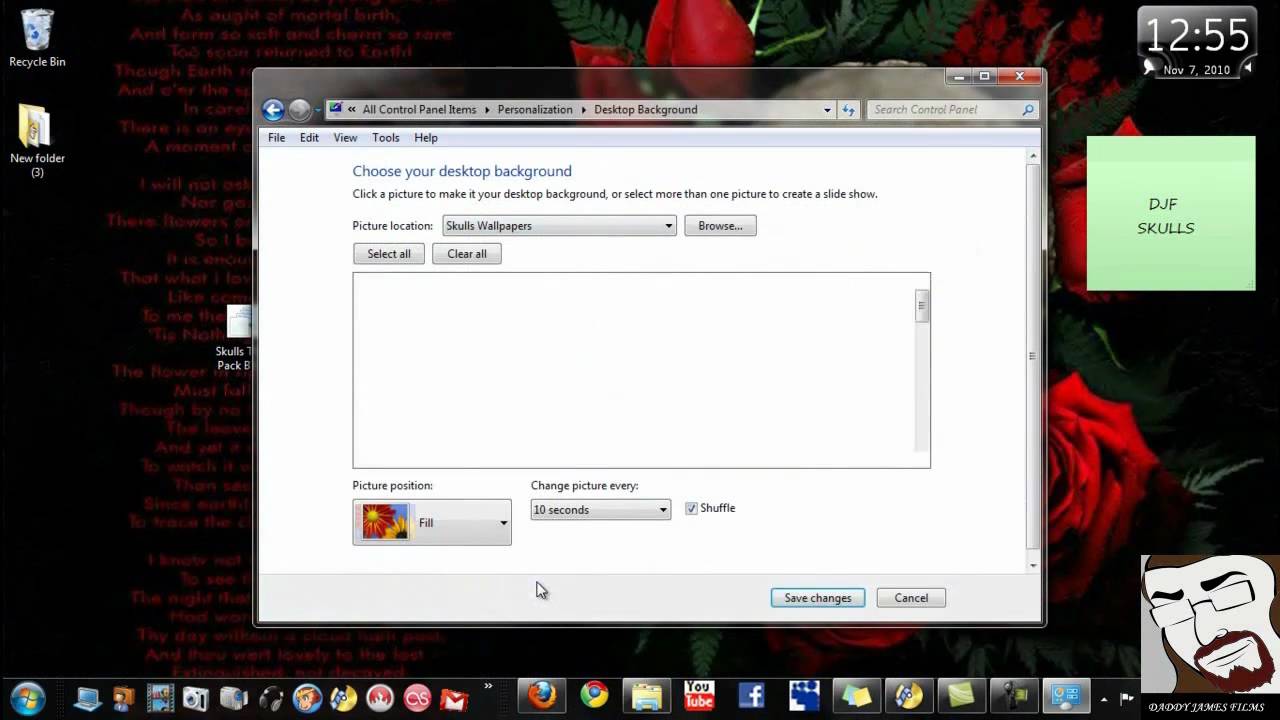The height and width of the screenshot is (720, 1280).
Task: Refresh the Control Panel address bar
Action: tap(849, 110)
